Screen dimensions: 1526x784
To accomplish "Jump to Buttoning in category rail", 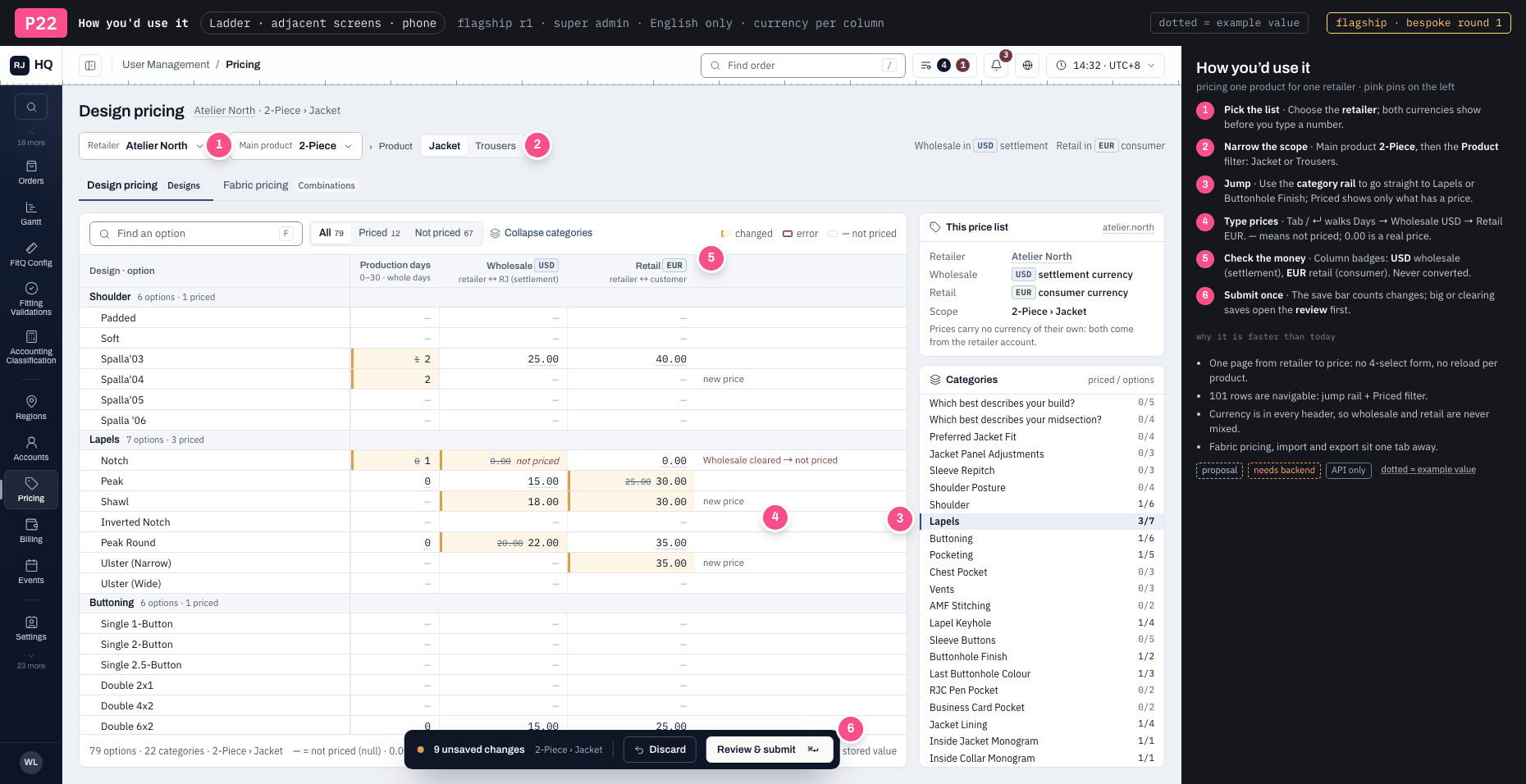I will [1042, 539].
